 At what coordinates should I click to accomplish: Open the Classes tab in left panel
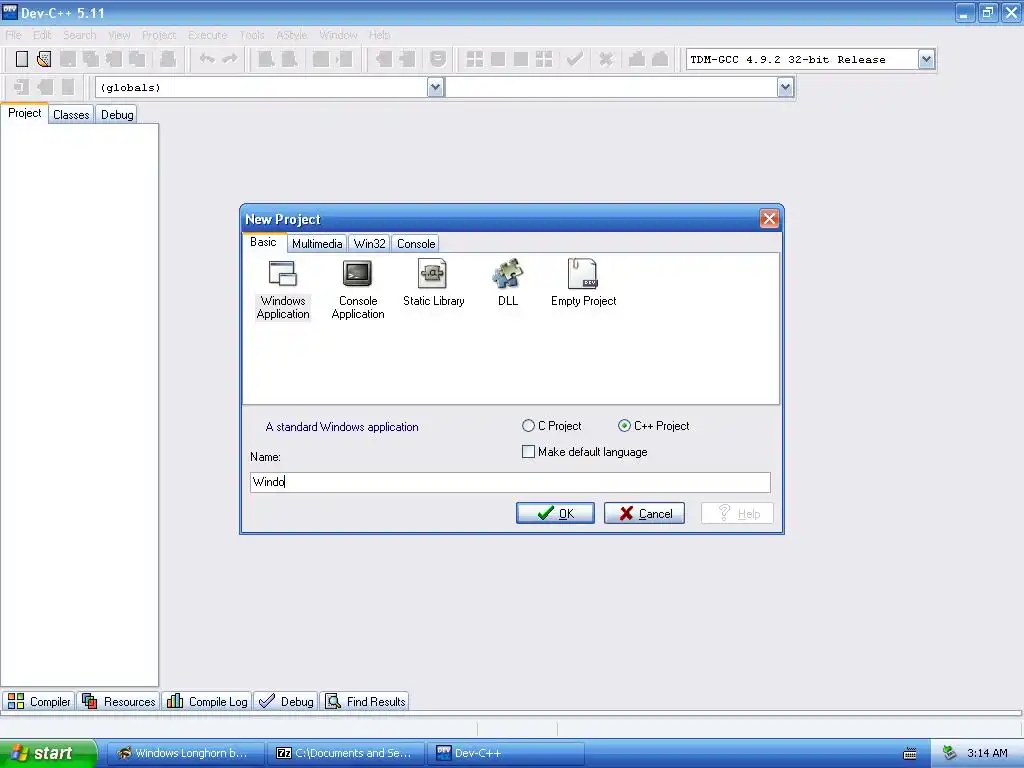coord(71,115)
